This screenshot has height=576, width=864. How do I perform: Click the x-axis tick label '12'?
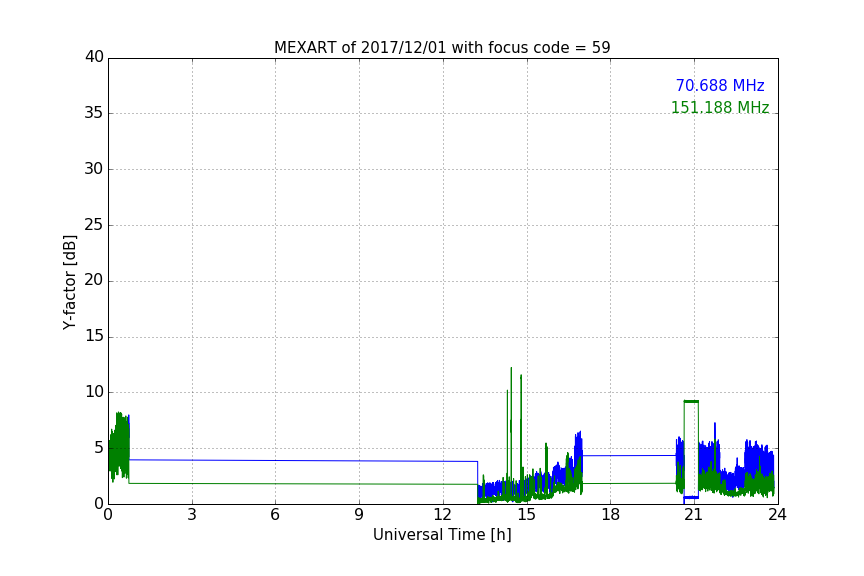[x=442, y=515]
